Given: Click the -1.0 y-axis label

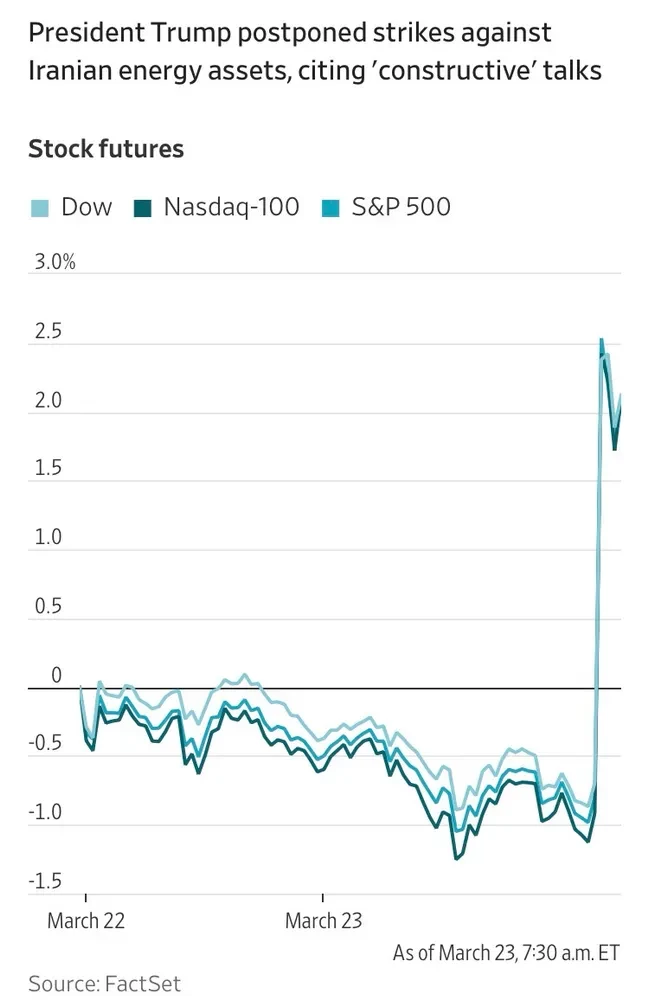Looking at the screenshot, I should point(48,813).
